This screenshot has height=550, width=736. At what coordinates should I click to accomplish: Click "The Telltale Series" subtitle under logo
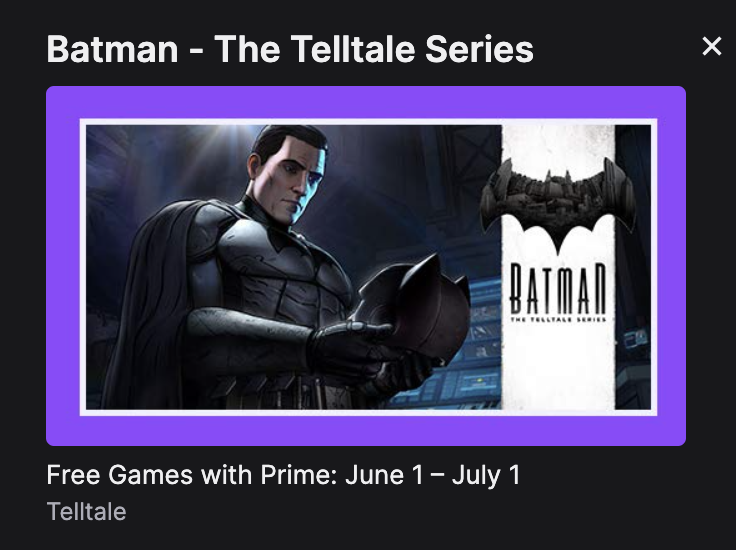coord(558,318)
